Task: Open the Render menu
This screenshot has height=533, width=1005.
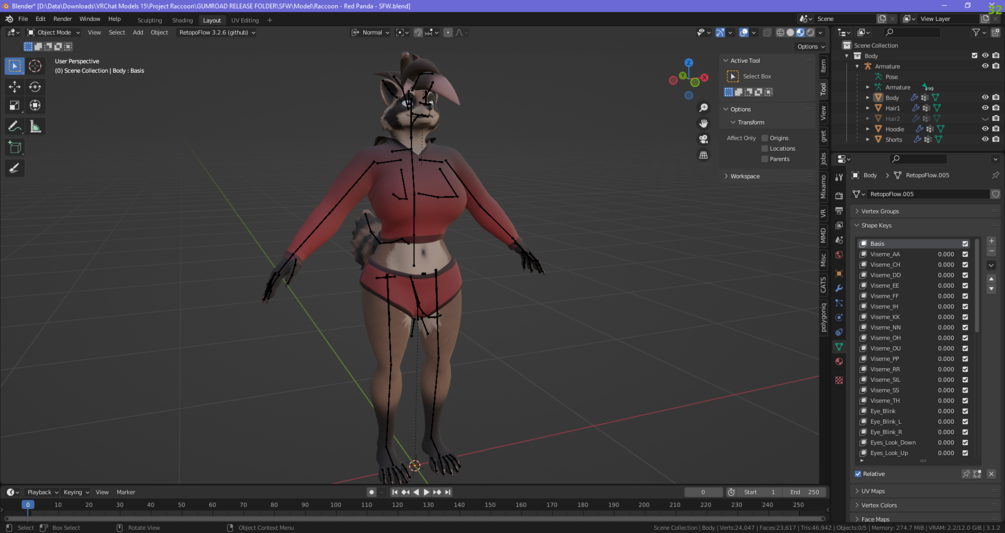Action: (x=62, y=19)
